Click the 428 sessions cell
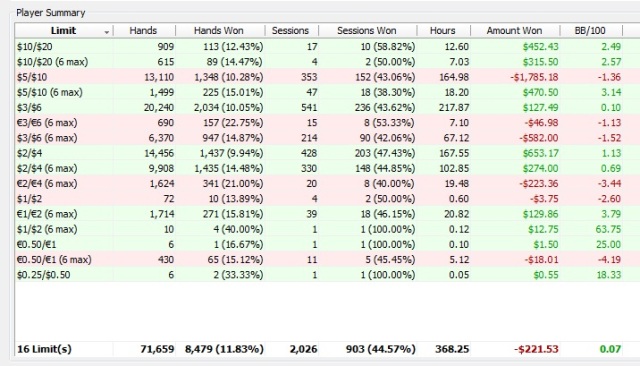Image resolution: width=640 pixels, height=366 pixels. pos(309,153)
